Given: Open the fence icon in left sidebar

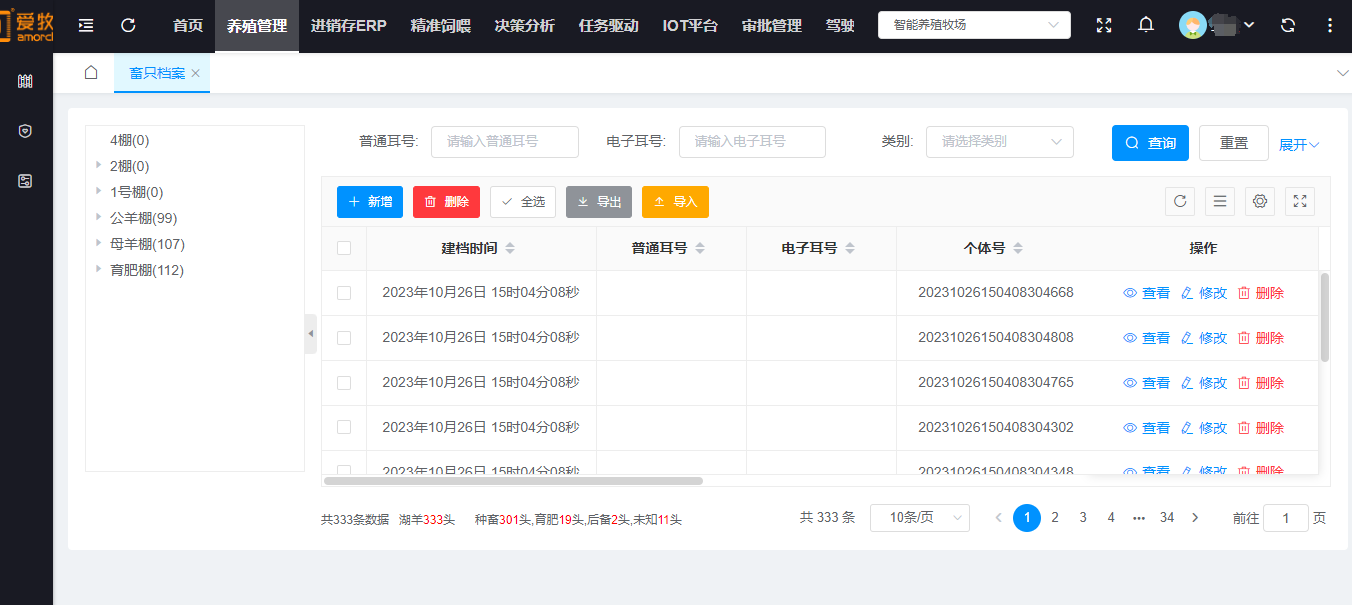Looking at the screenshot, I should pyautogui.click(x=26, y=81).
